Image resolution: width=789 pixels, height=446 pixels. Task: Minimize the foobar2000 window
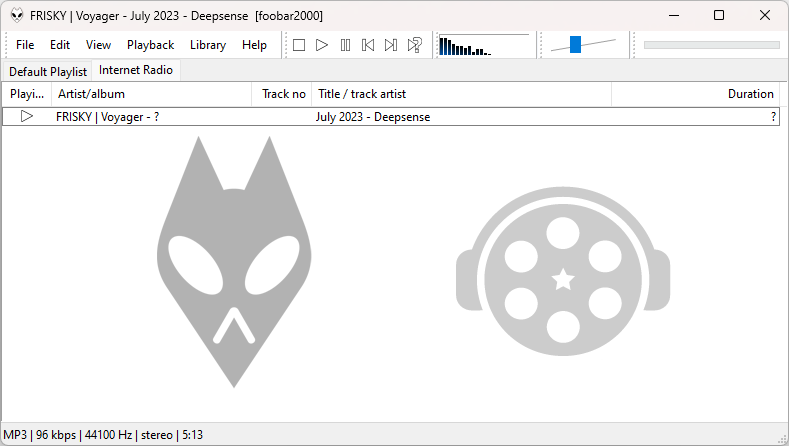click(x=674, y=16)
